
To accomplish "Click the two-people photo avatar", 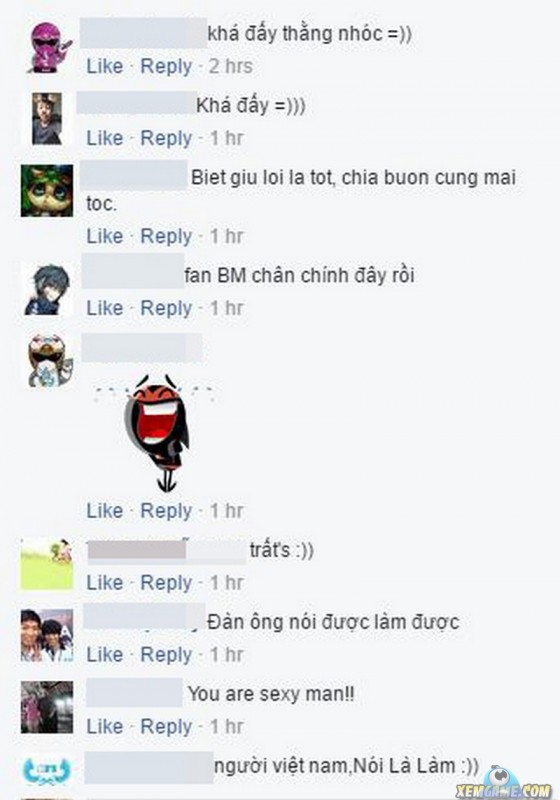I will tap(47, 635).
